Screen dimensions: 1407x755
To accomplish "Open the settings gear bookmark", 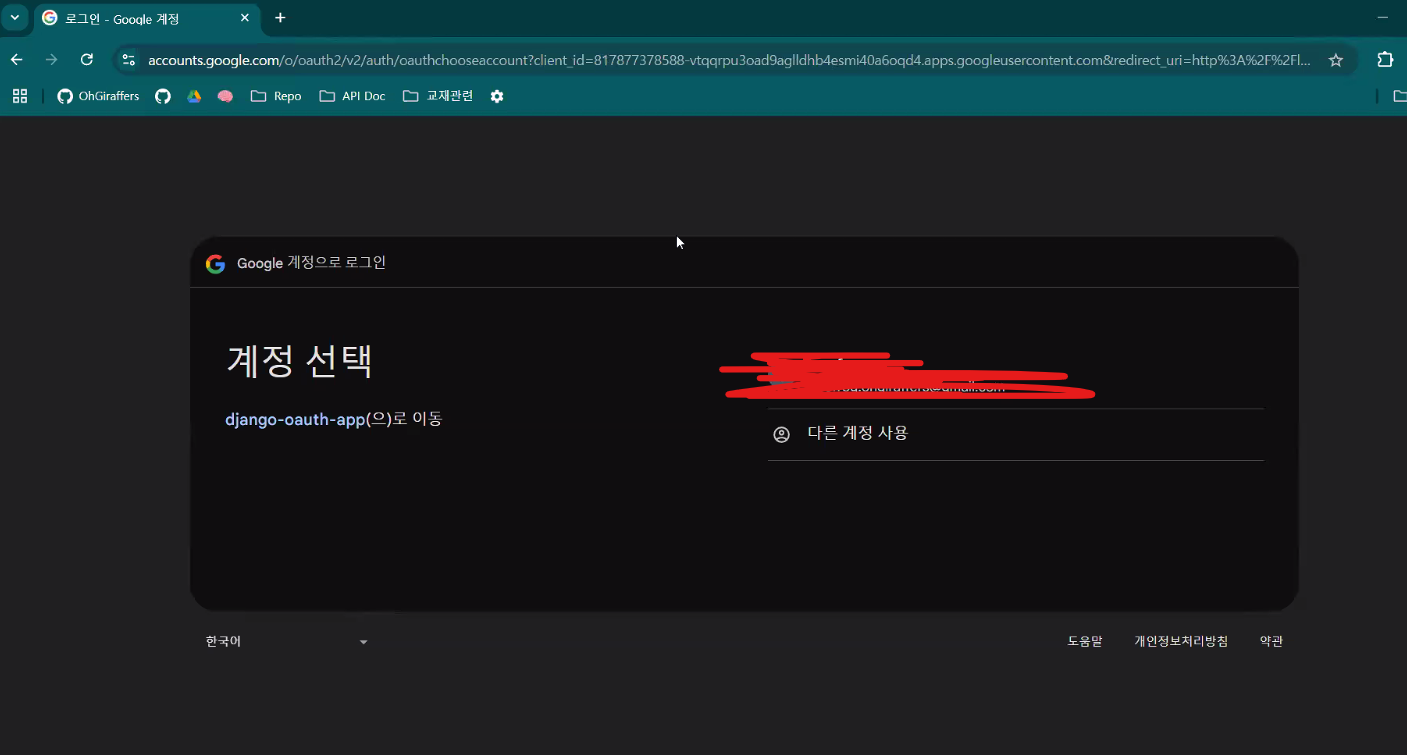I will click(x=497, y=96).
